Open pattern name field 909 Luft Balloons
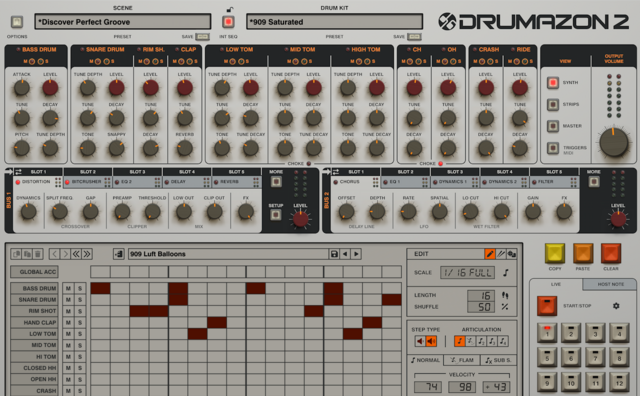 click(x=228, y=254)
